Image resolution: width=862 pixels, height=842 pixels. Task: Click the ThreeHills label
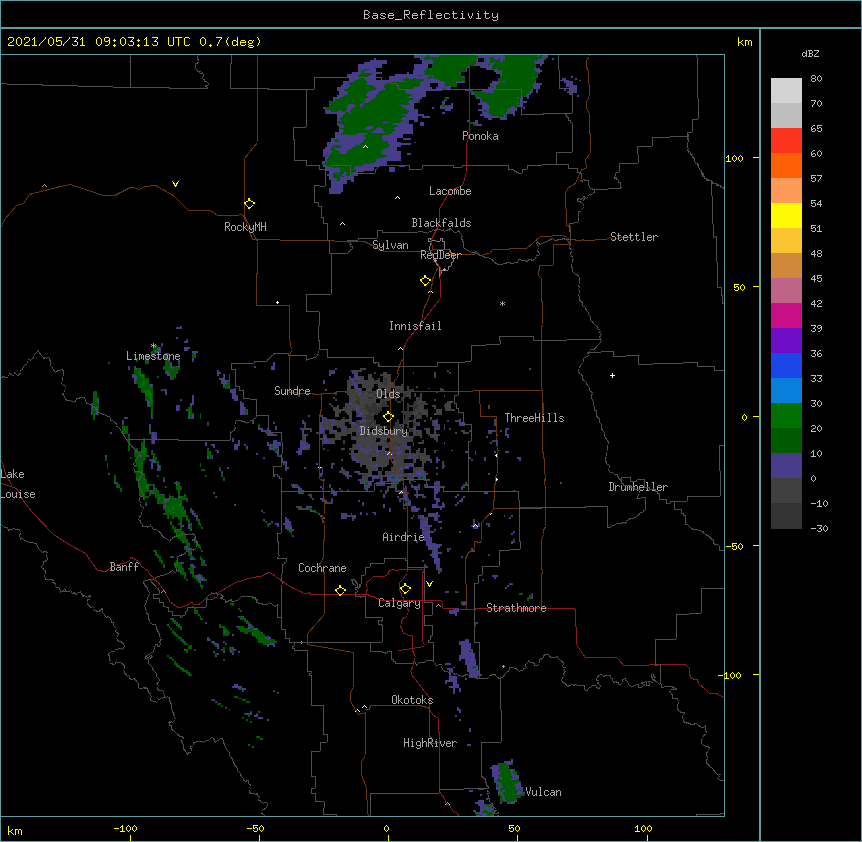(x=534, y=418)
